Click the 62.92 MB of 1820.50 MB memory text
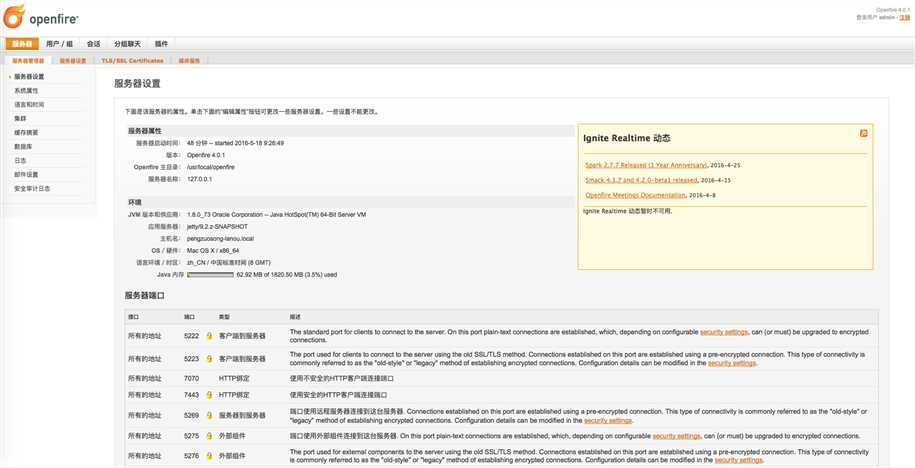Screen dimensions: 915x468 pos(287,274)
